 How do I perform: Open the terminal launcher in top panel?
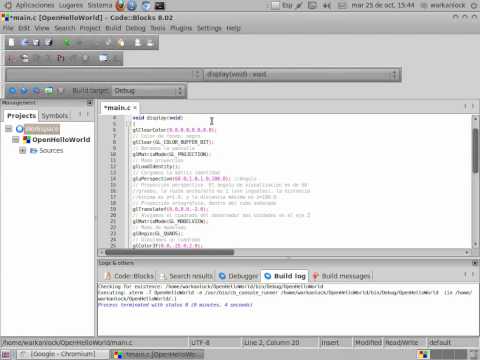(x=160, y=5)
